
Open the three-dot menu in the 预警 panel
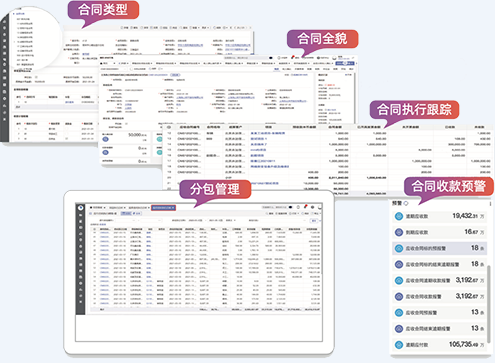[490, 203]
